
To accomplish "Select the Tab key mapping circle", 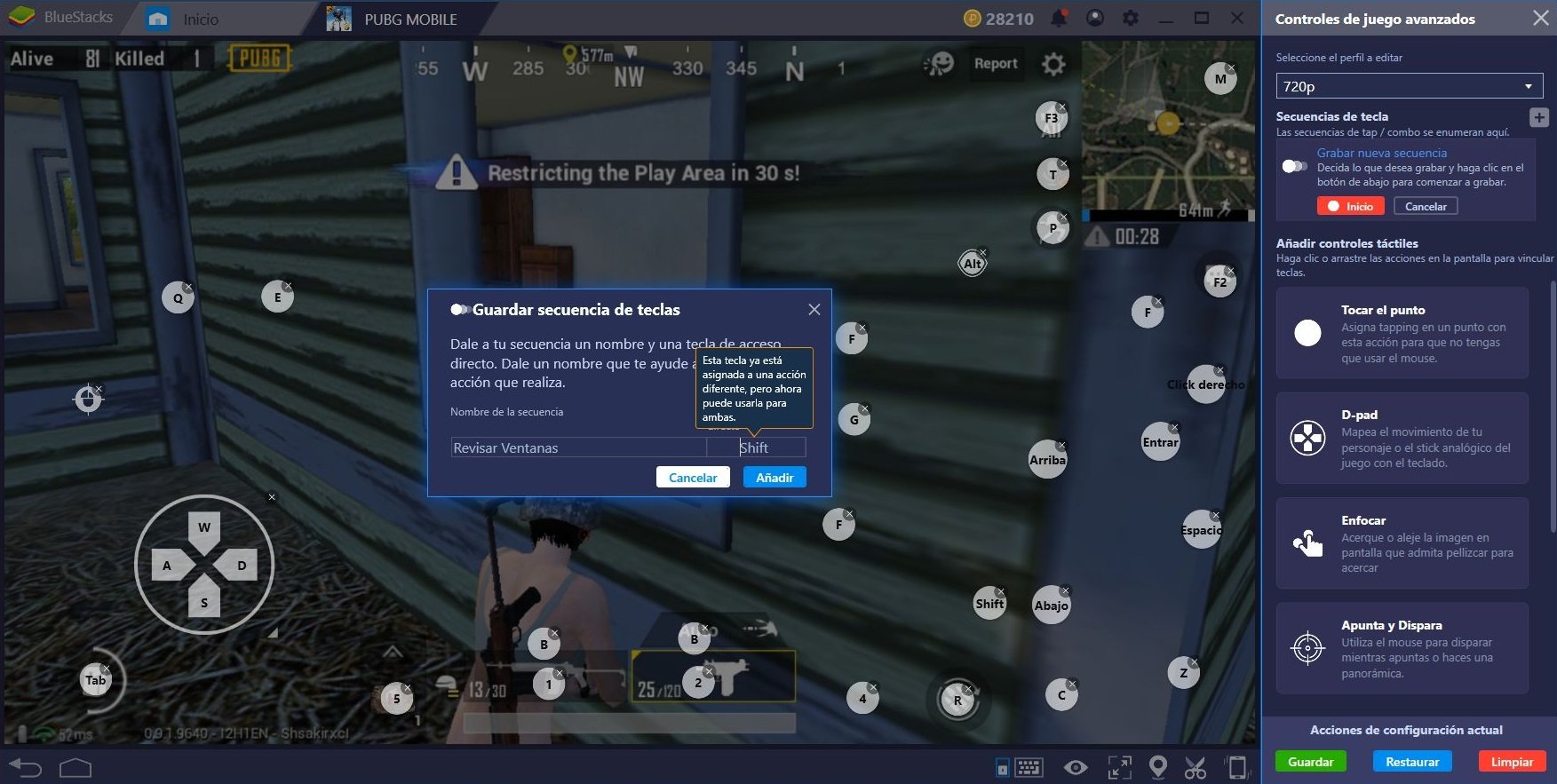I will (95, 680).
